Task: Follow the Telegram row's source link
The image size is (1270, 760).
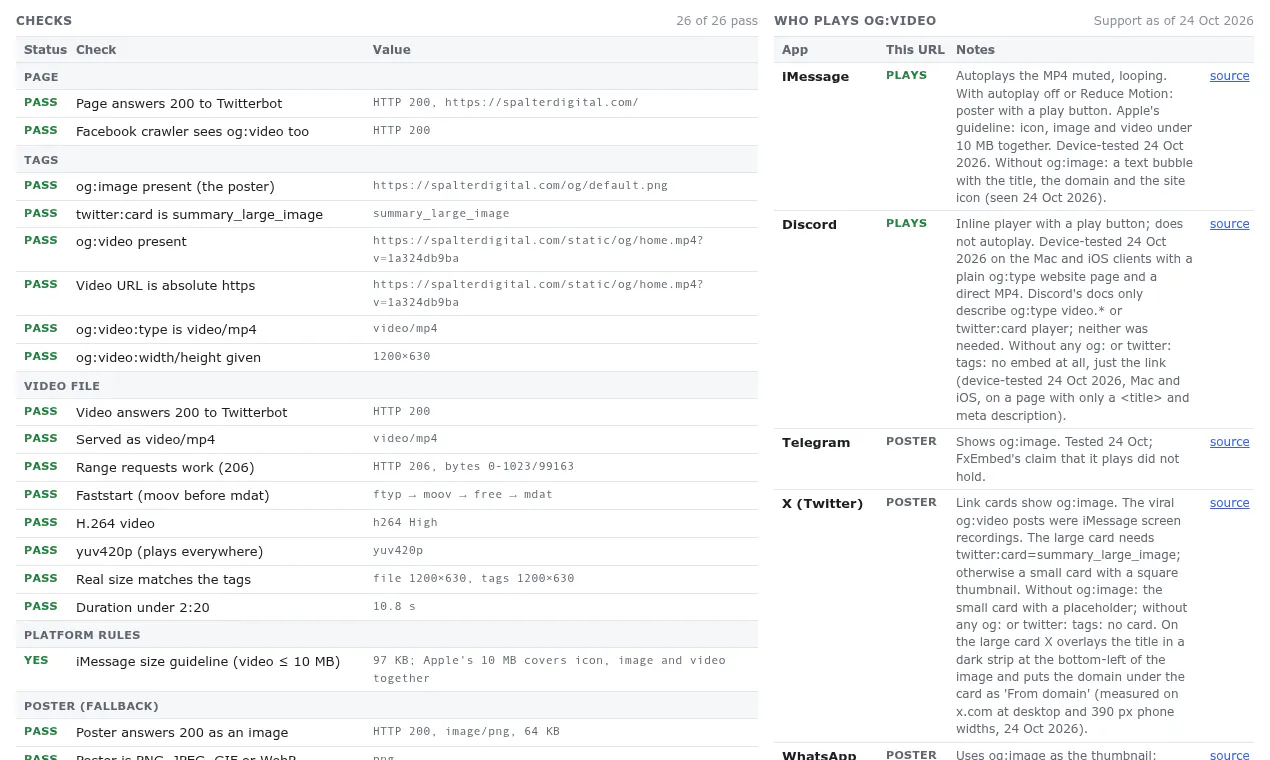Action: 1229,442
